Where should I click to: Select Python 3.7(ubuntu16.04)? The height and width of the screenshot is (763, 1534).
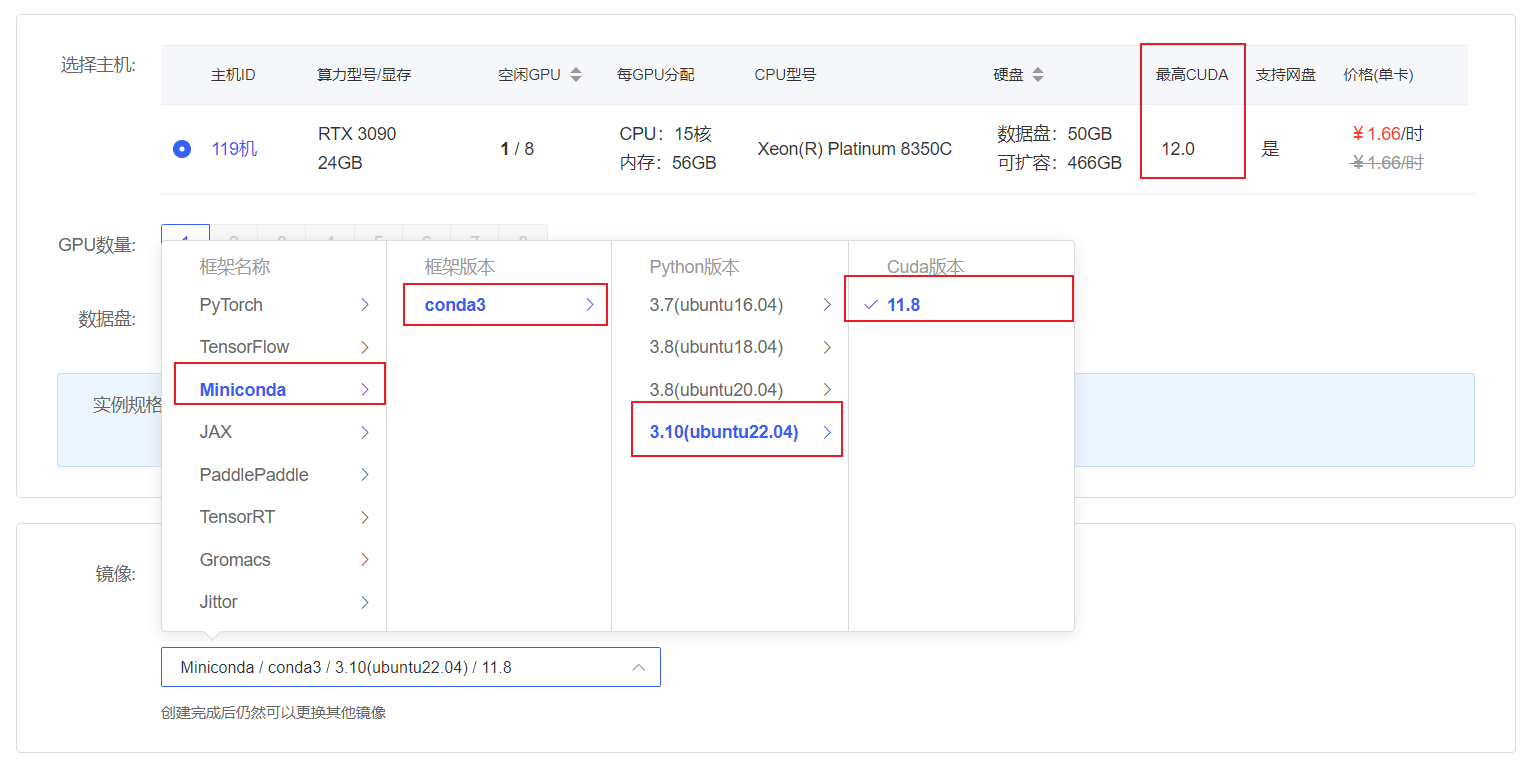click(716, 305)
